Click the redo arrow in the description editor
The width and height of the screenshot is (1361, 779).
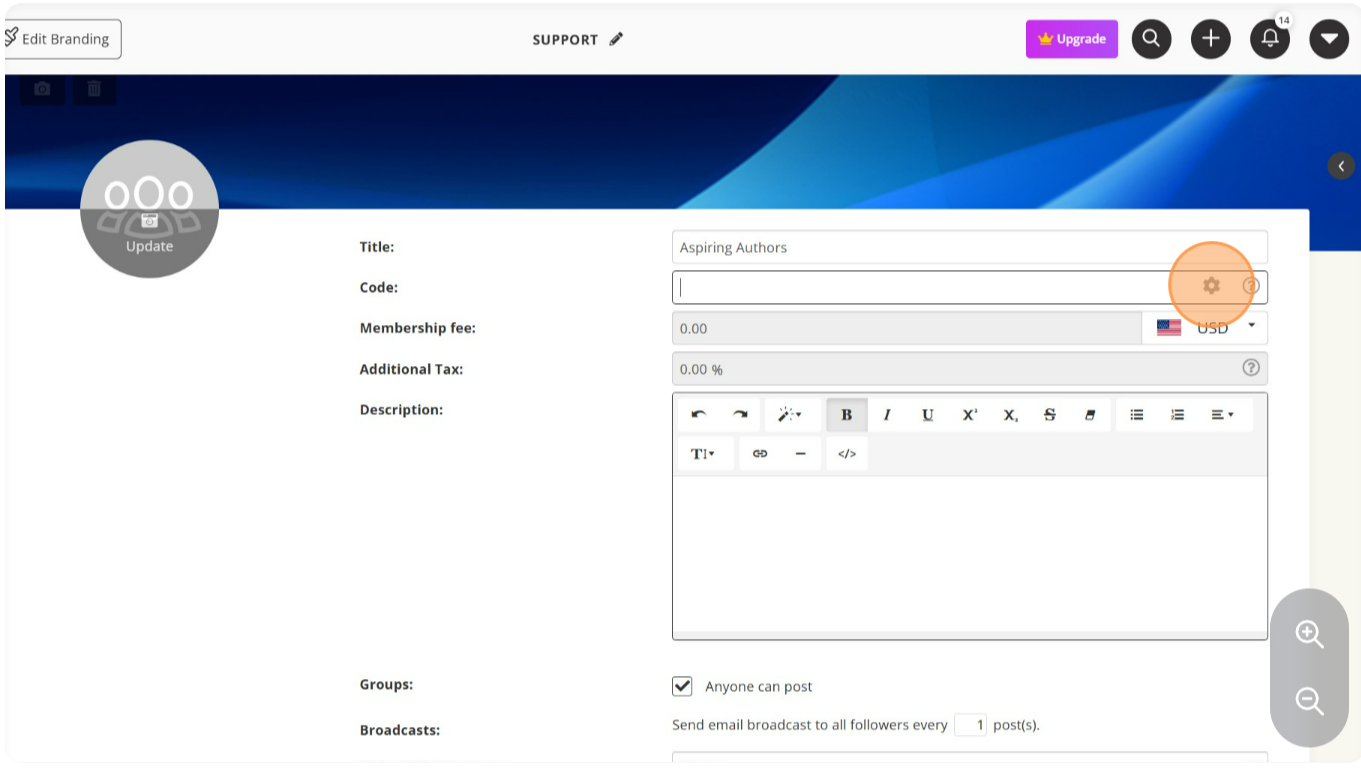click(740, 415)
